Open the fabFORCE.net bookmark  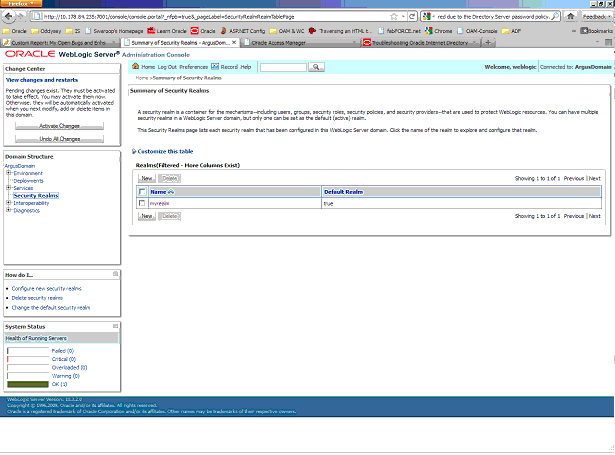pyautogui.click(x=399, y=31)
